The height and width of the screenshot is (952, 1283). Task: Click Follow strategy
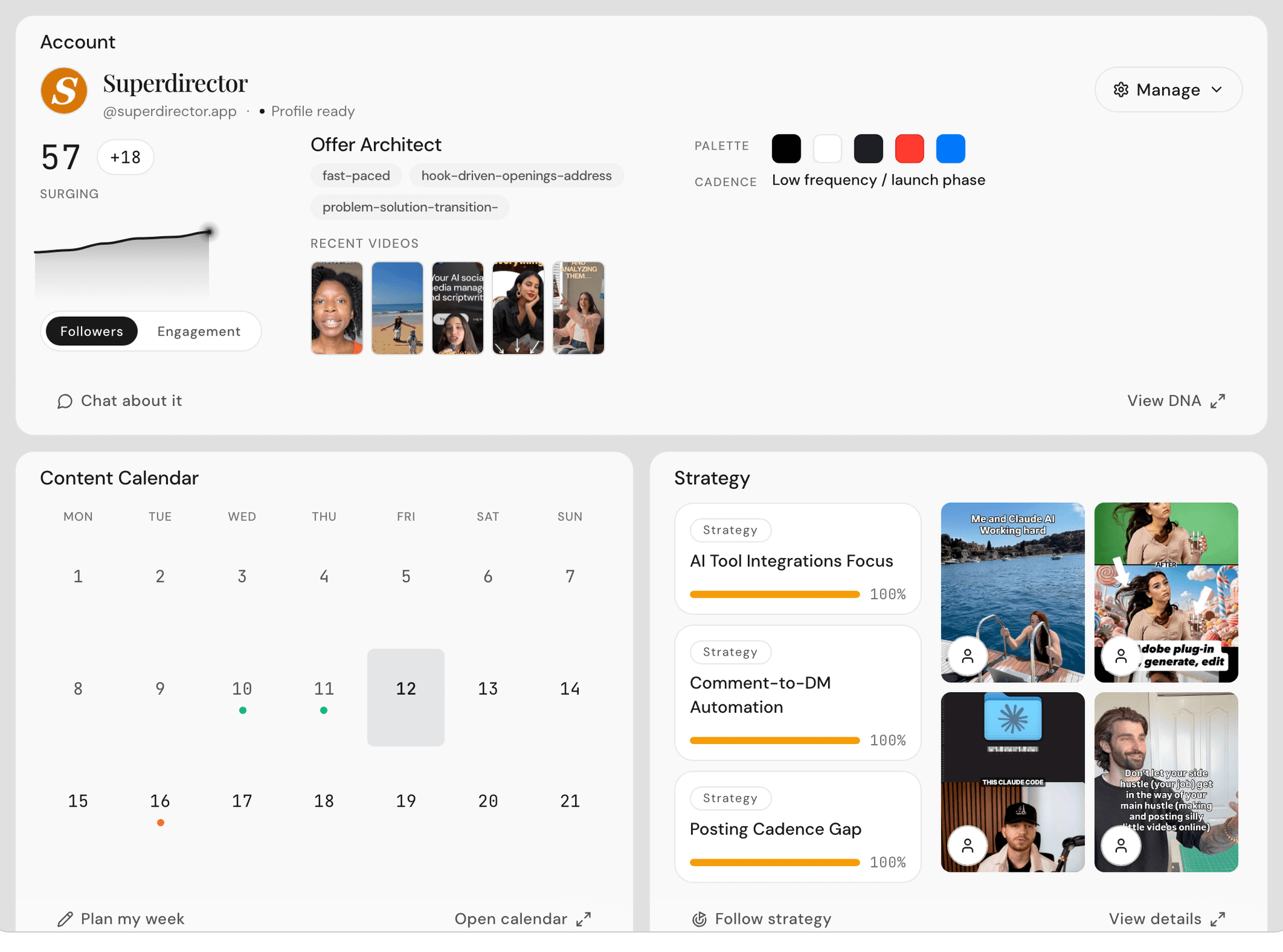click(x=761, y=919)
